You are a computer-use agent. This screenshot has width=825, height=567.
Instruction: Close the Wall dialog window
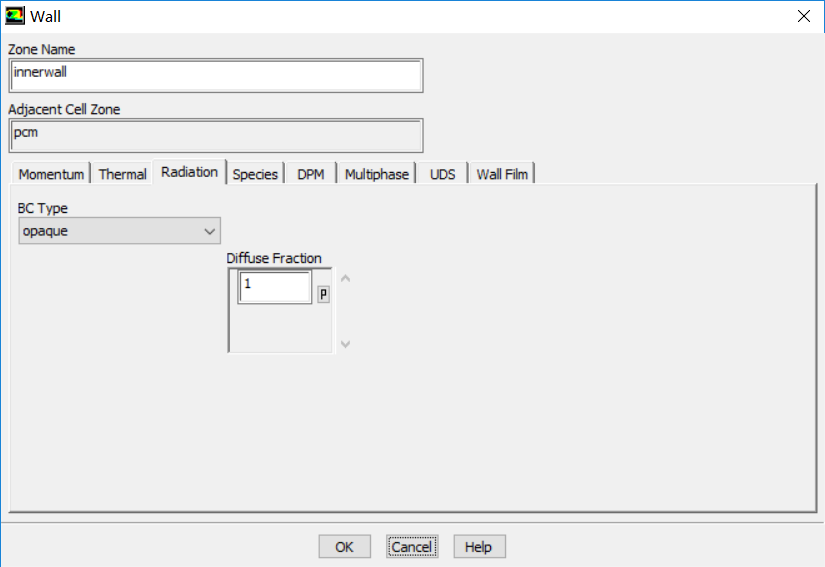click(x=803, y=16)
